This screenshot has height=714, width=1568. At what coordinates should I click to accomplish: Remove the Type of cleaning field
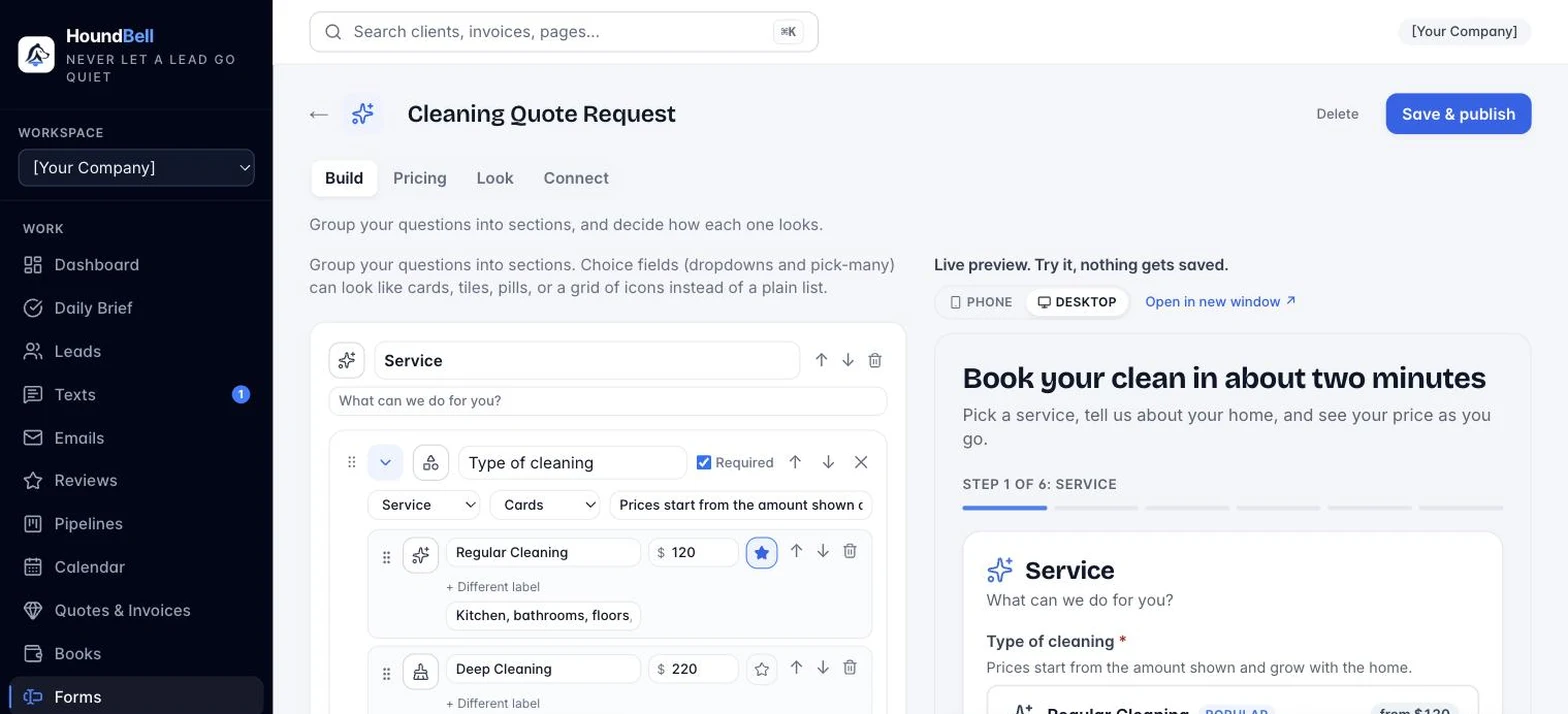[x=861, y=462]
